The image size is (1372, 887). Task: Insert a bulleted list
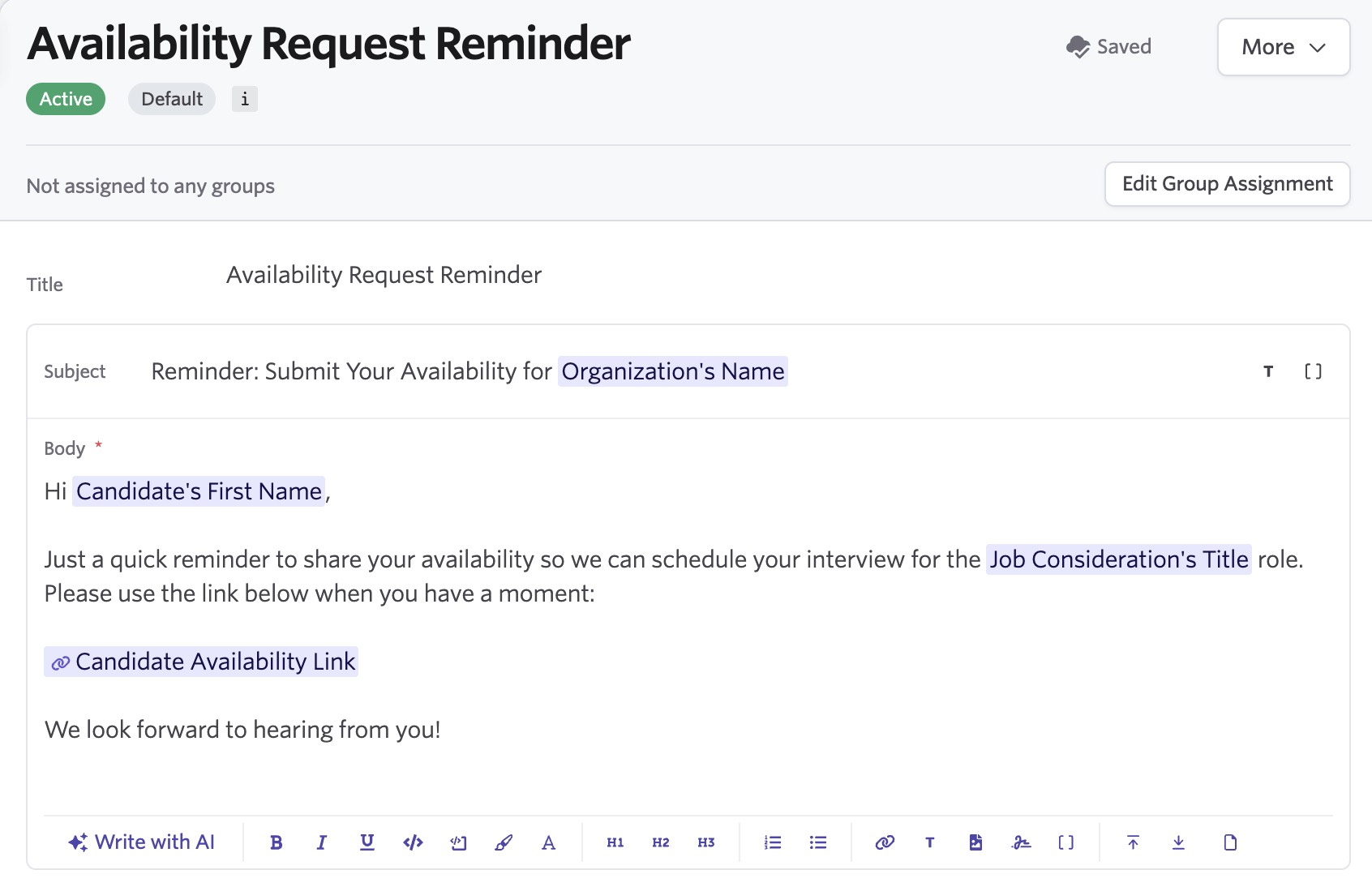818,842
